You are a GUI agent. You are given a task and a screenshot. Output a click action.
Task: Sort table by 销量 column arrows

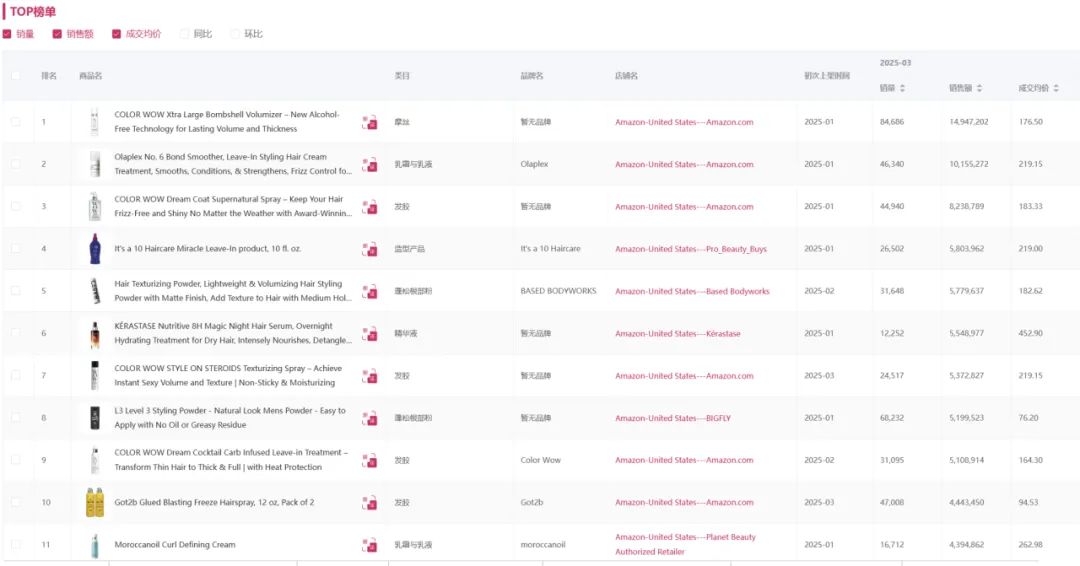click(902, 88)
